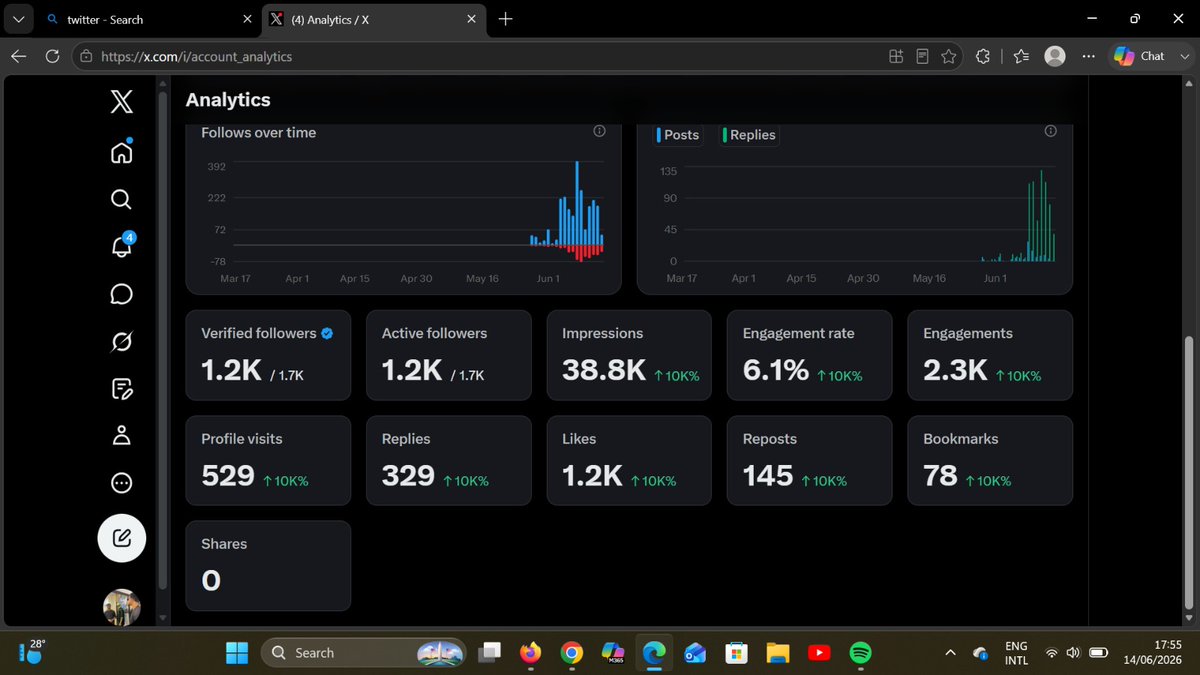Screen dimensions: 1200x675
Task: Click the white compose post button
Action: pyautogui.click(x=122, y=538)
